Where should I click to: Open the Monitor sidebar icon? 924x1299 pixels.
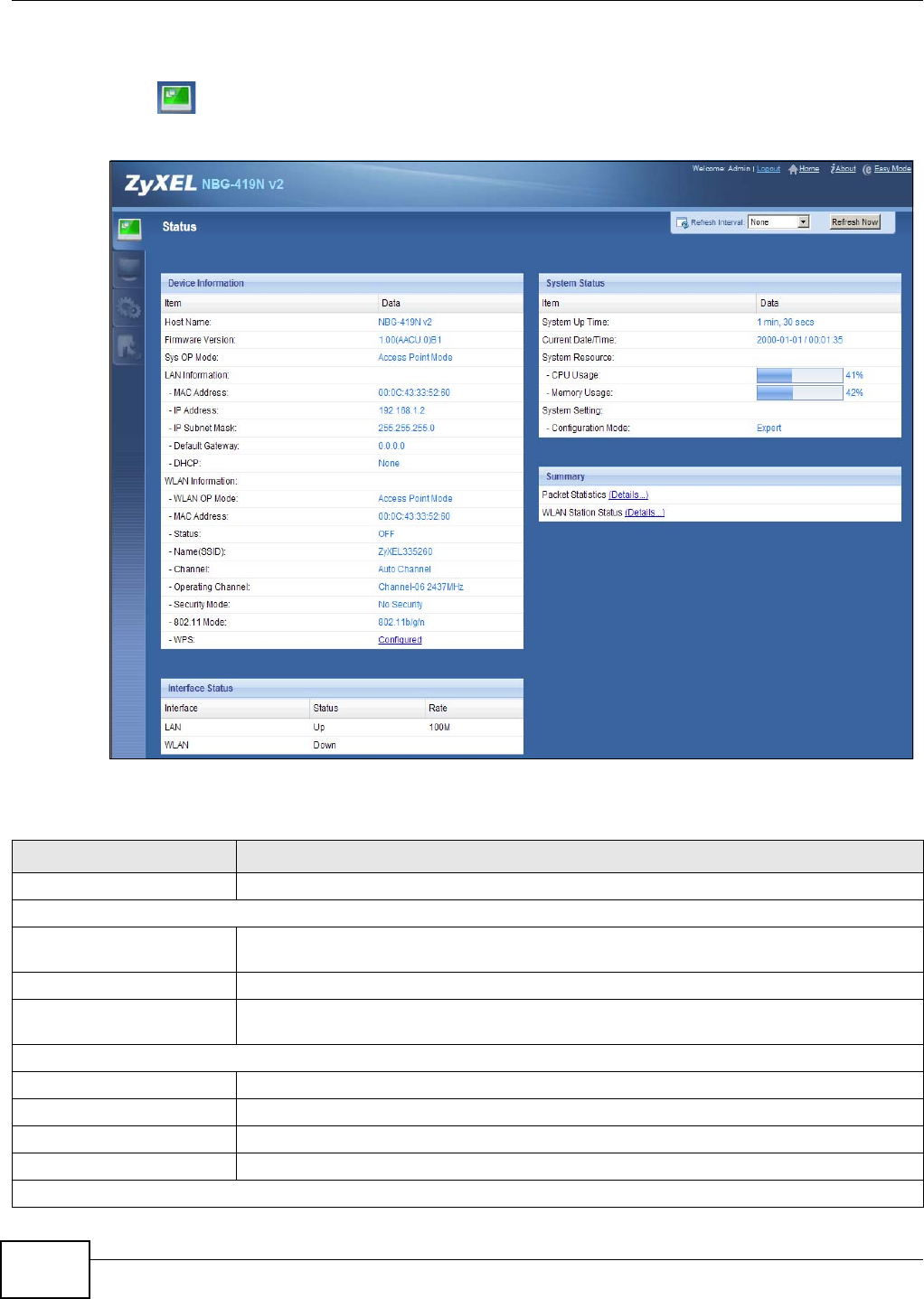point(129,269)
